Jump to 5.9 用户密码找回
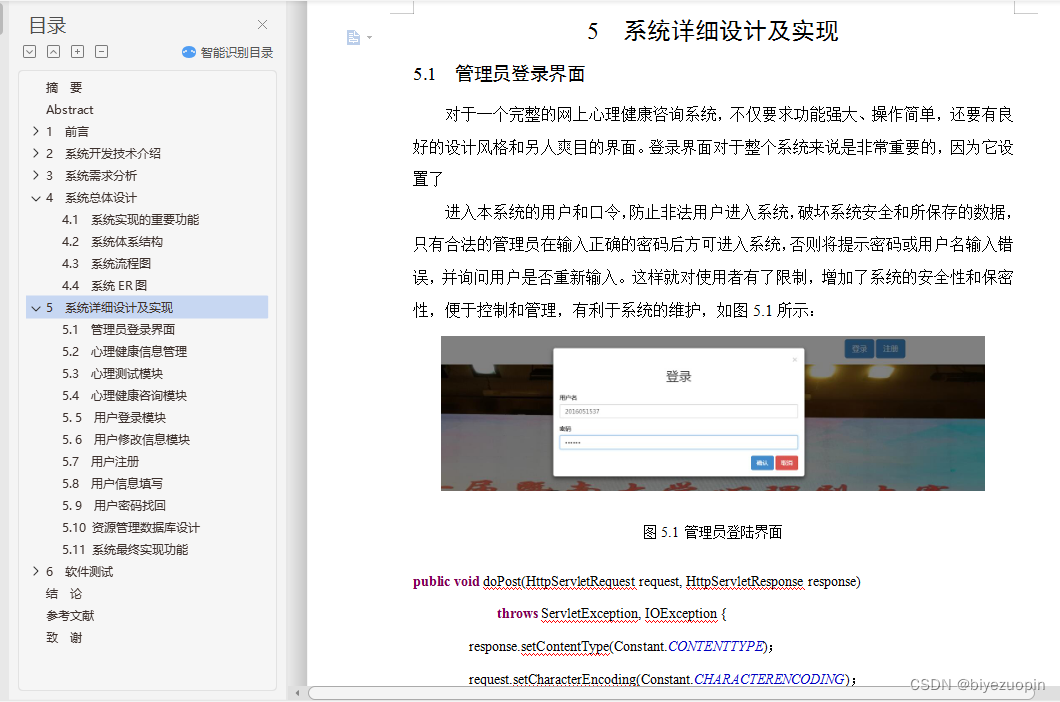 114,505
